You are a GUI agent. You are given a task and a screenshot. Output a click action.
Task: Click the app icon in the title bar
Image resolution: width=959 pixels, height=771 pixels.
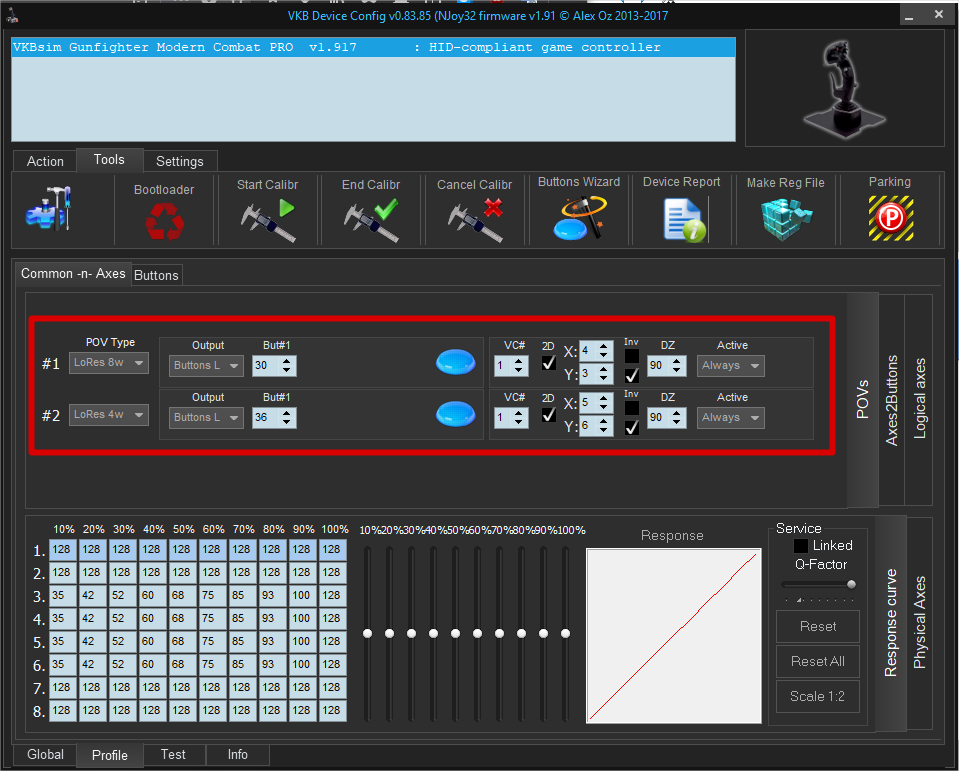point(11,15)
